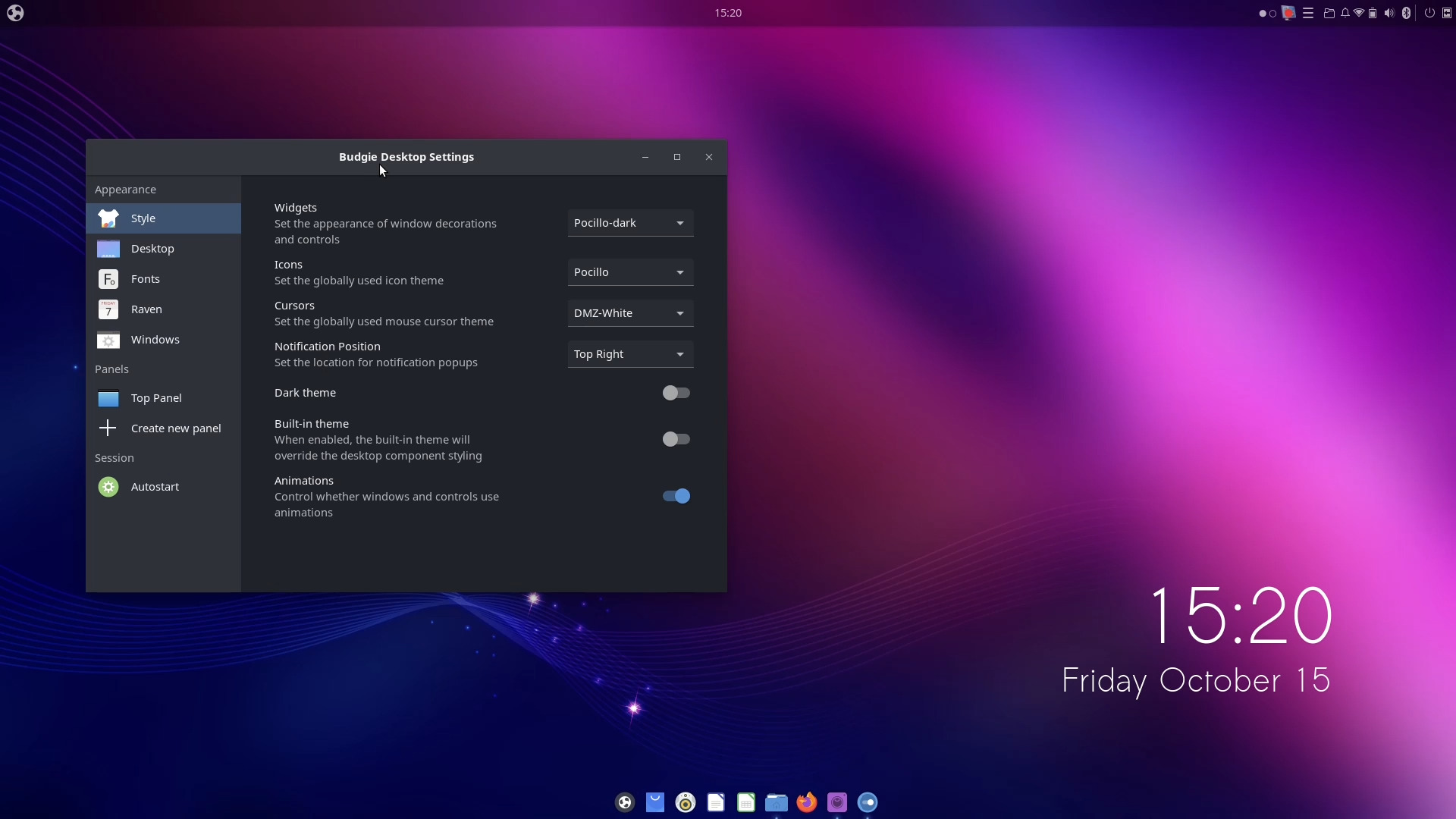Open the DMZ-White cursor theme dropdown
This screenshot has height=819, width=1456.
click(630, 312)
